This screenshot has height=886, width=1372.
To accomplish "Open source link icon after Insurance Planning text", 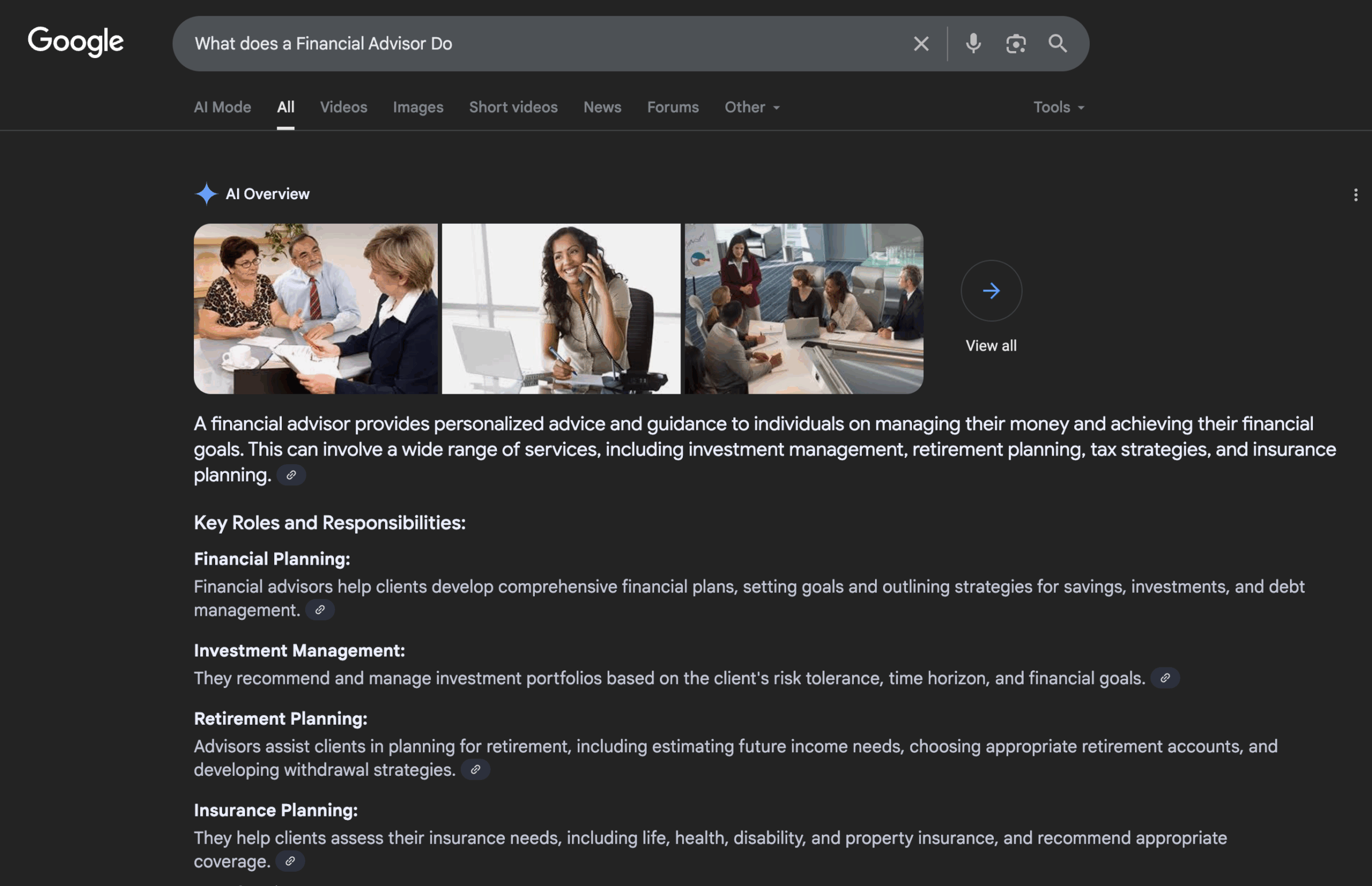I will pyautogui.click(x=290, y=861).
